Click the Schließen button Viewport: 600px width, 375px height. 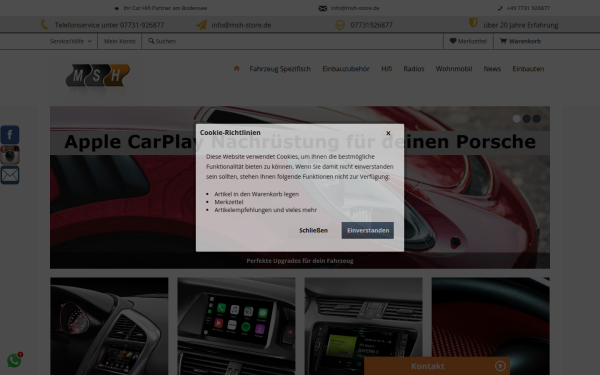coord(313,230)
